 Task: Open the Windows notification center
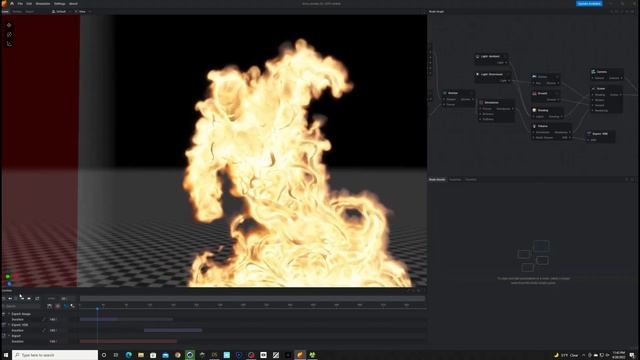pos(632,355)
